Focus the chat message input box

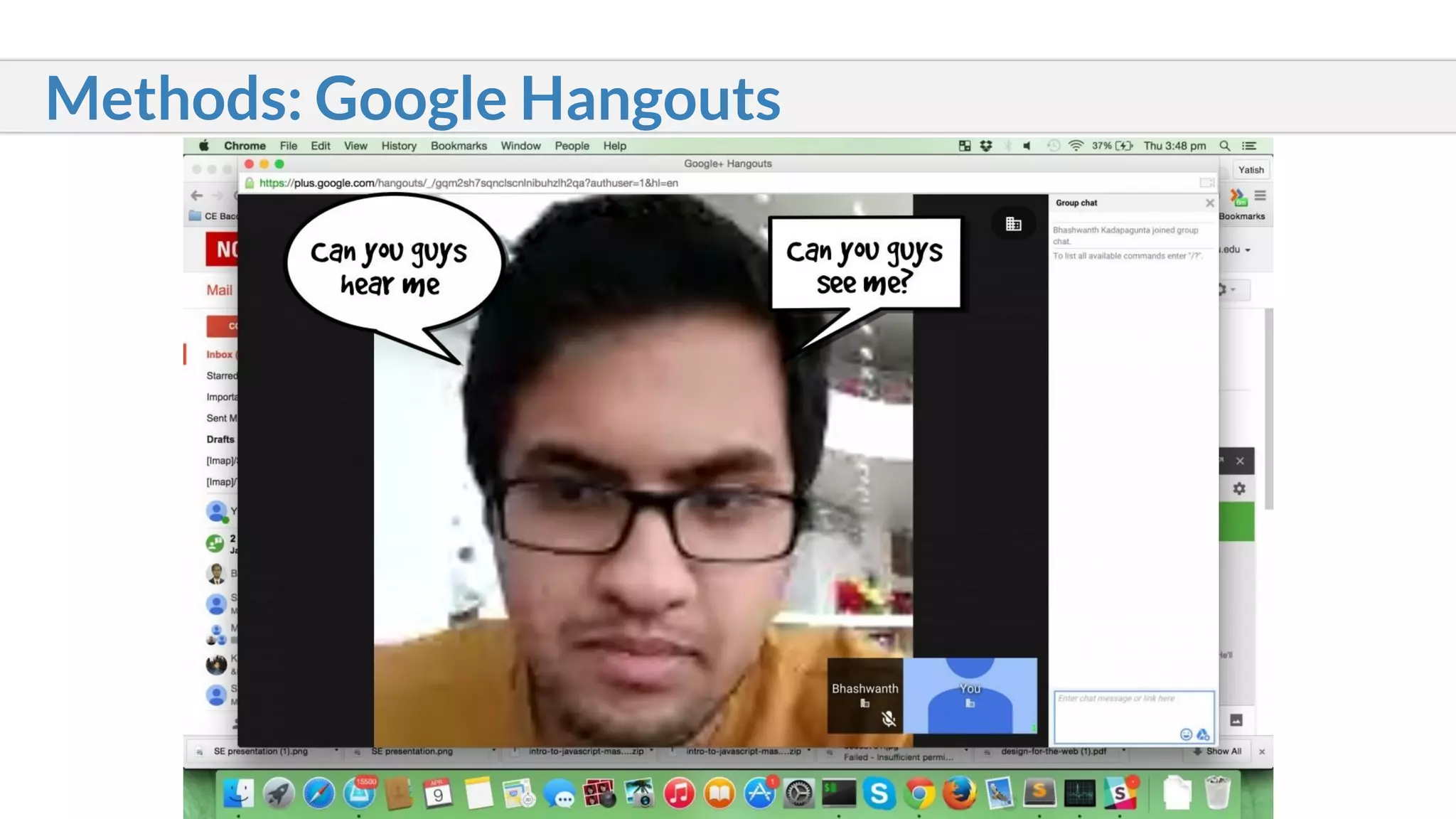(1133, 717)
